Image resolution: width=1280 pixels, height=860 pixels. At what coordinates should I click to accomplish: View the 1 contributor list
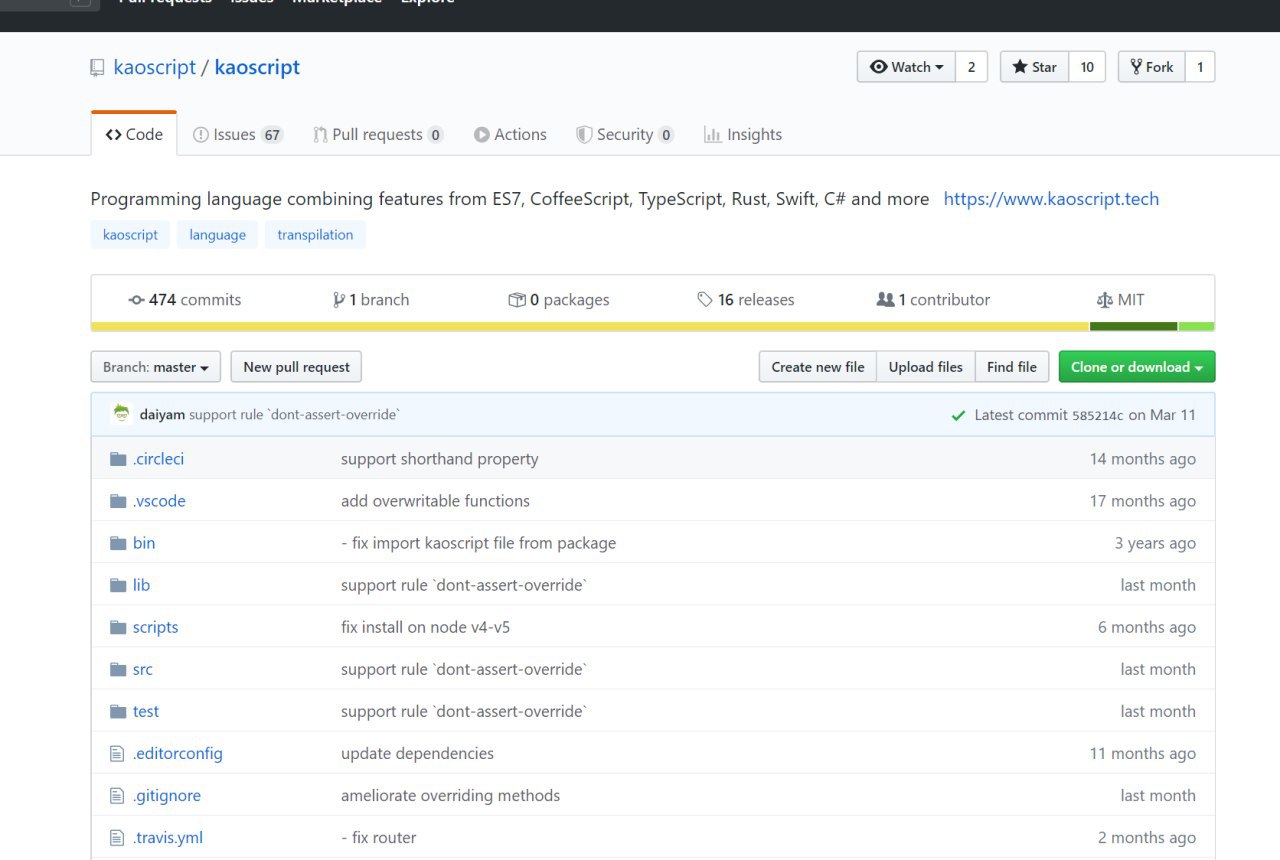click(x=933, y=300)
